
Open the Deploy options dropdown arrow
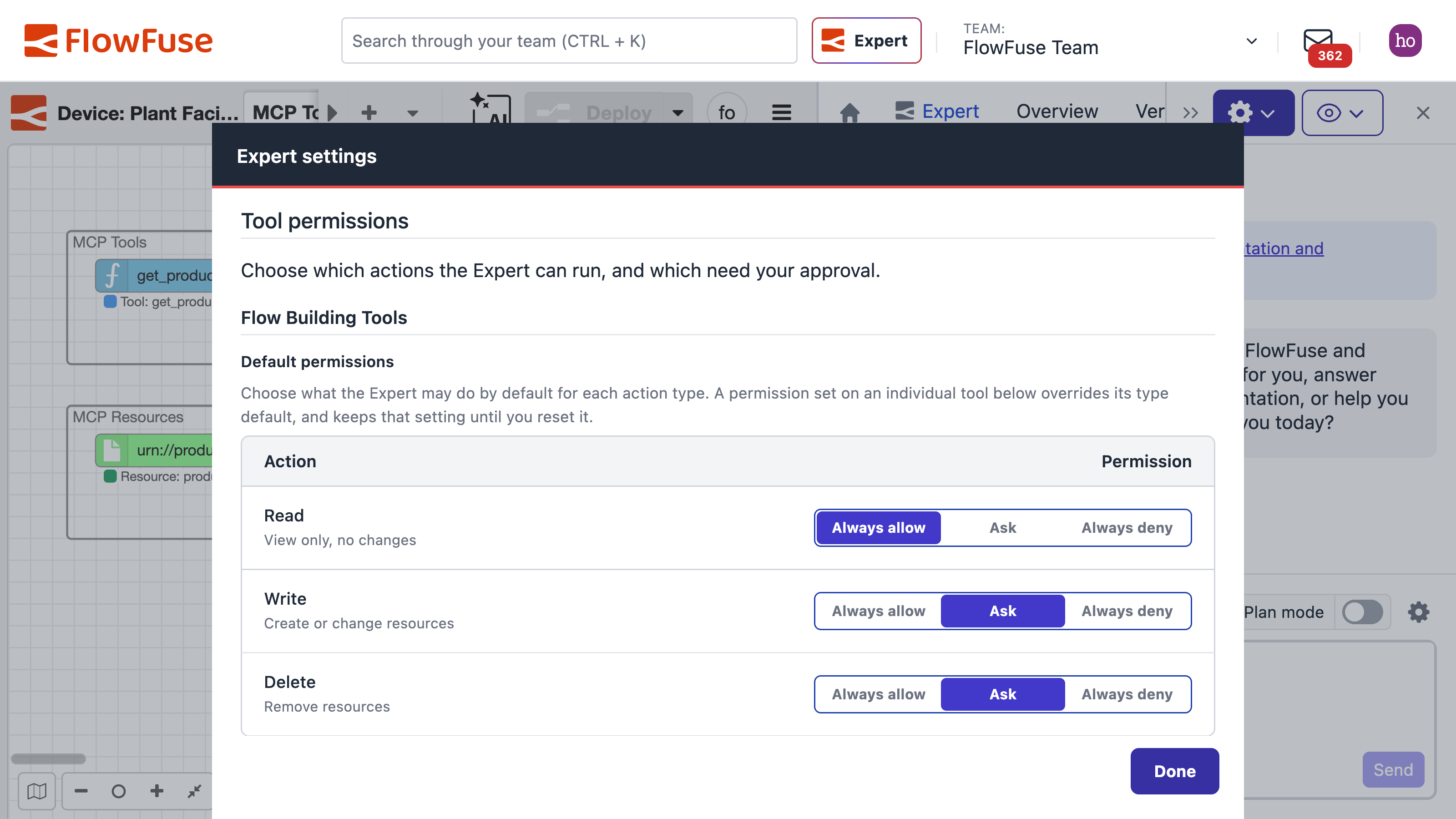(x=677, y=112)
